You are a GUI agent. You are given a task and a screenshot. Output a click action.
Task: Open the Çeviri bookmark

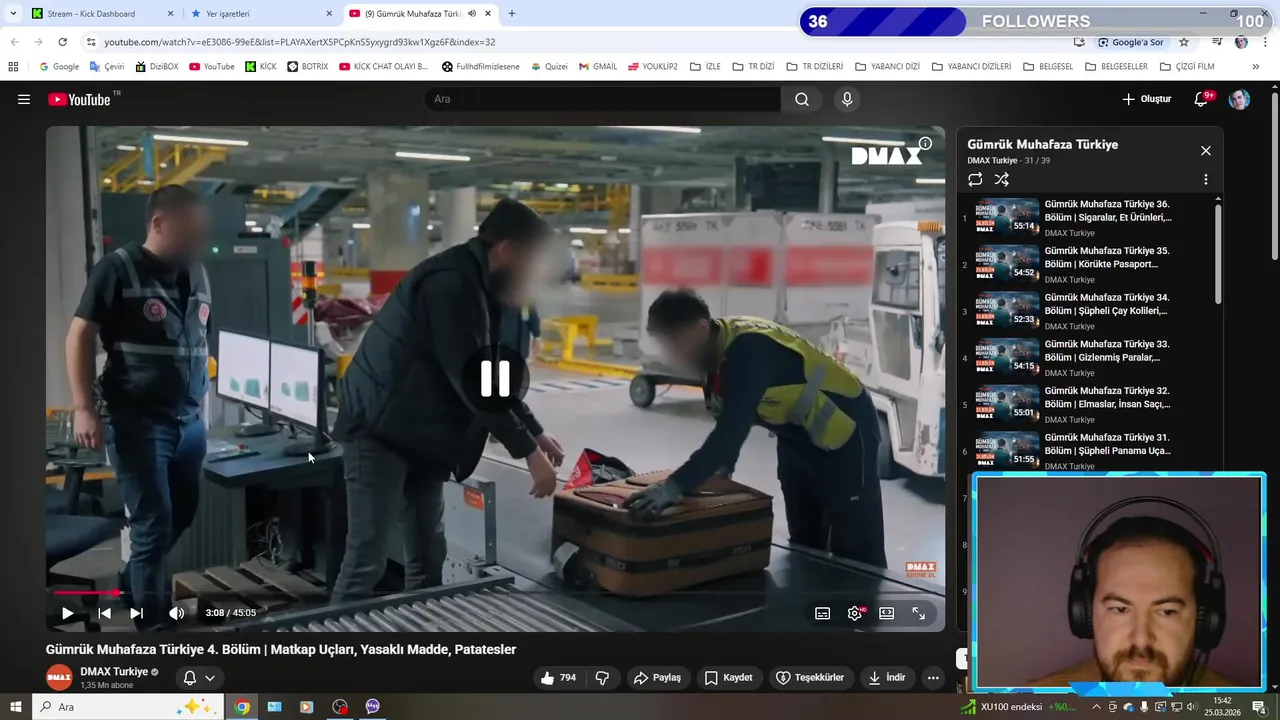click(107, 67)
